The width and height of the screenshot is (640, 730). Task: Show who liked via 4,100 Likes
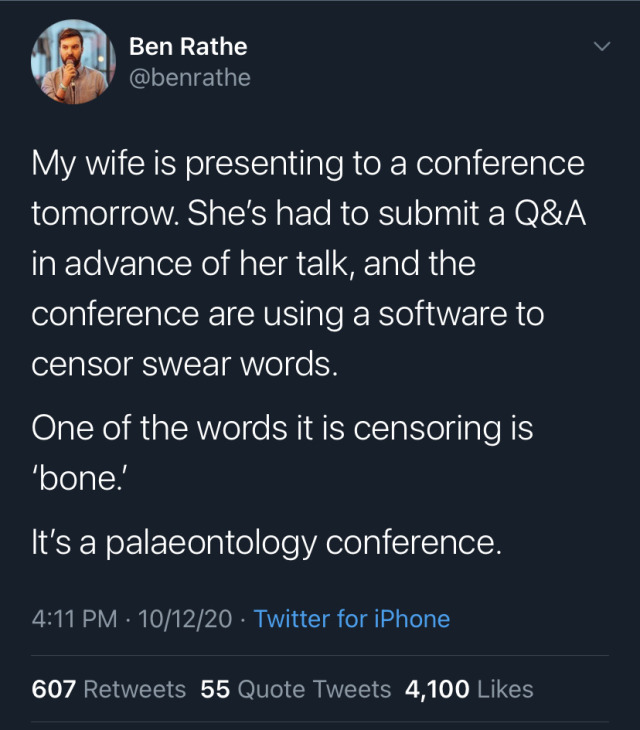coord(469,689)
